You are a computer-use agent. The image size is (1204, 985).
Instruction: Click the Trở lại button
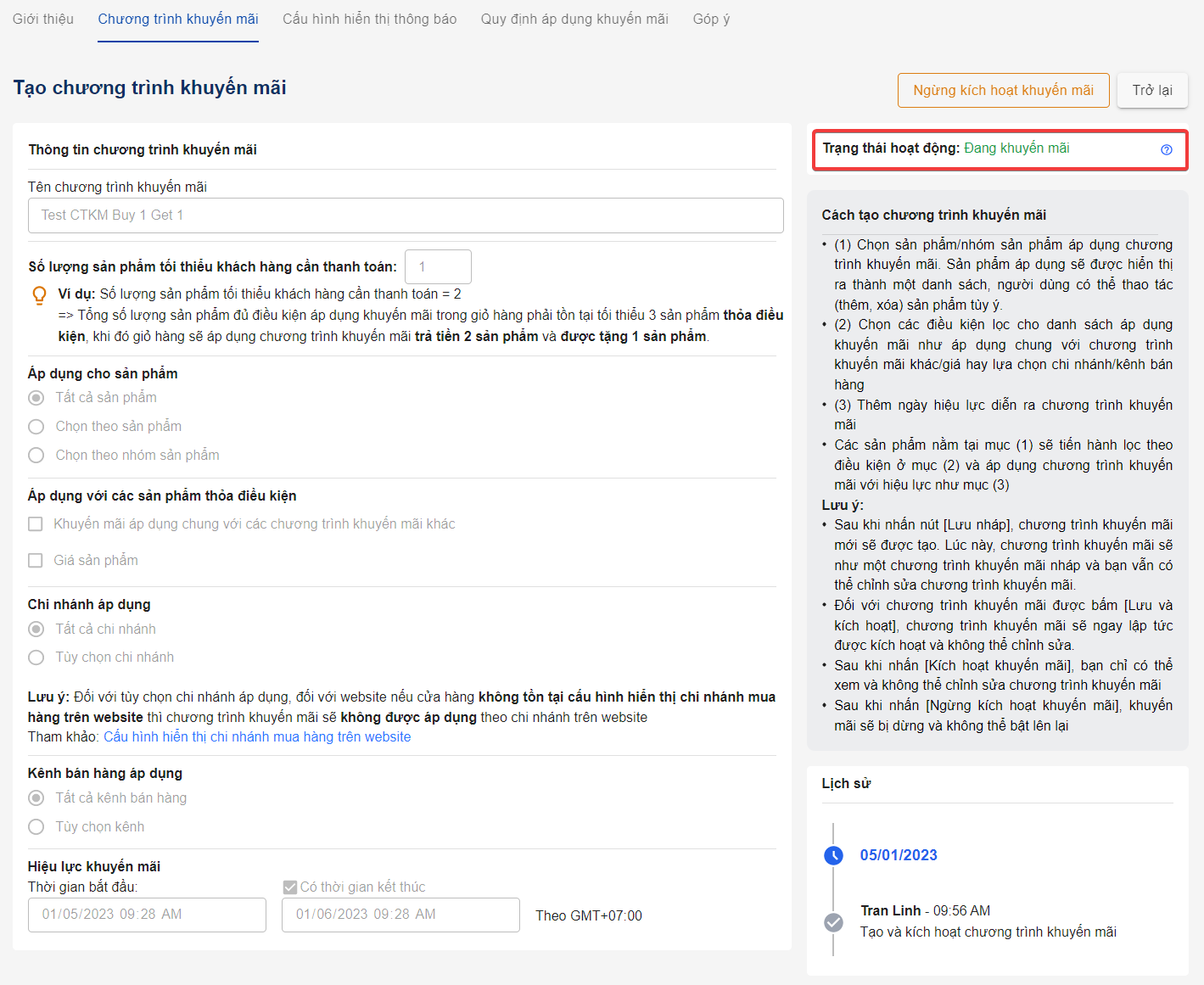[1151, 90]
